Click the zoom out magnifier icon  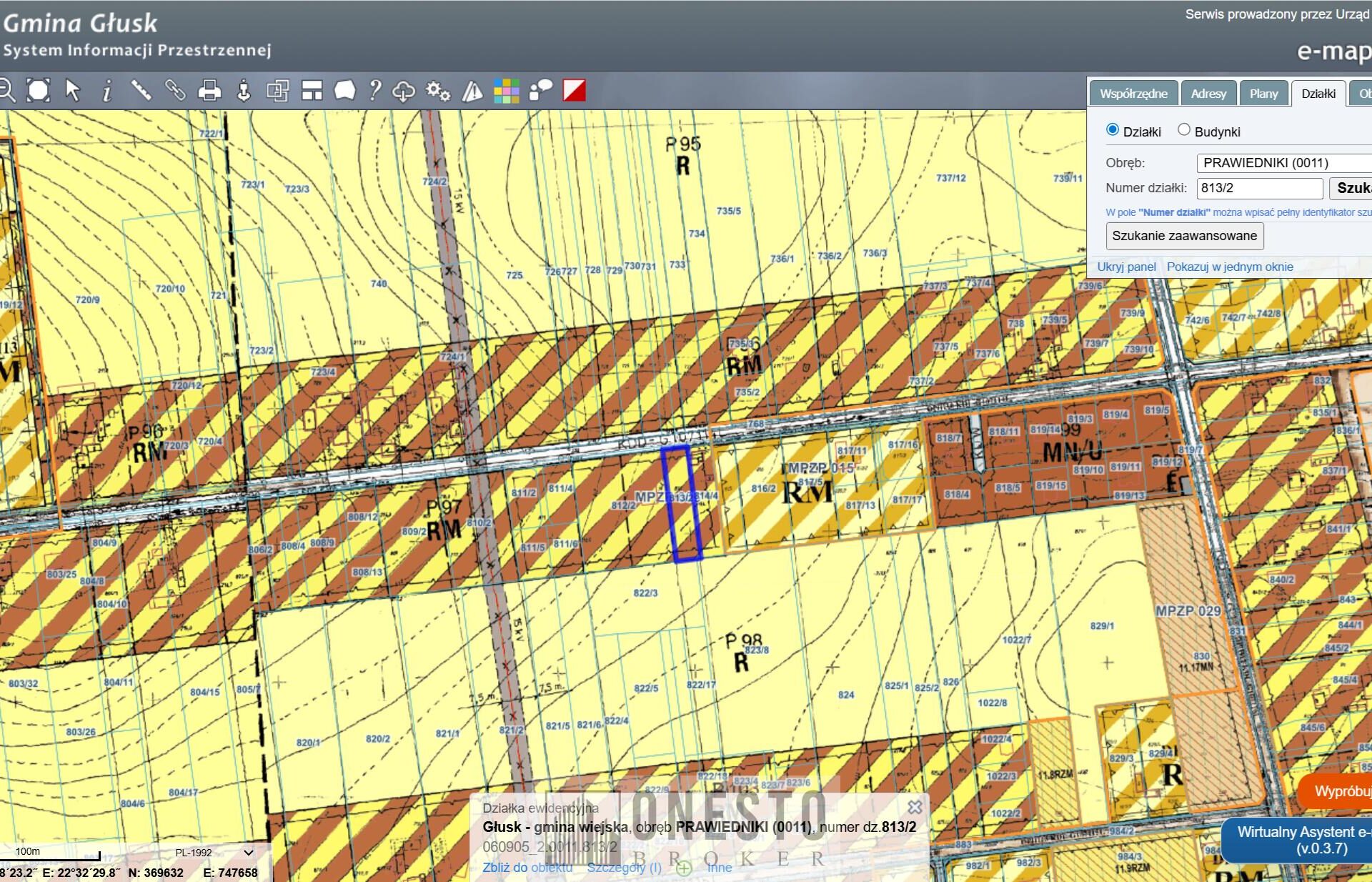(6, 91)
